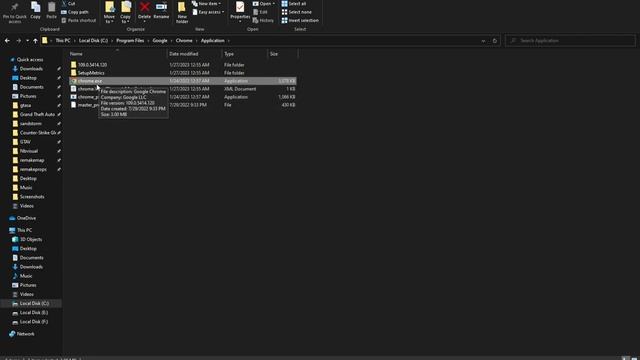
Task: Click the Copy ribbon icon
Action: (36, 11)
